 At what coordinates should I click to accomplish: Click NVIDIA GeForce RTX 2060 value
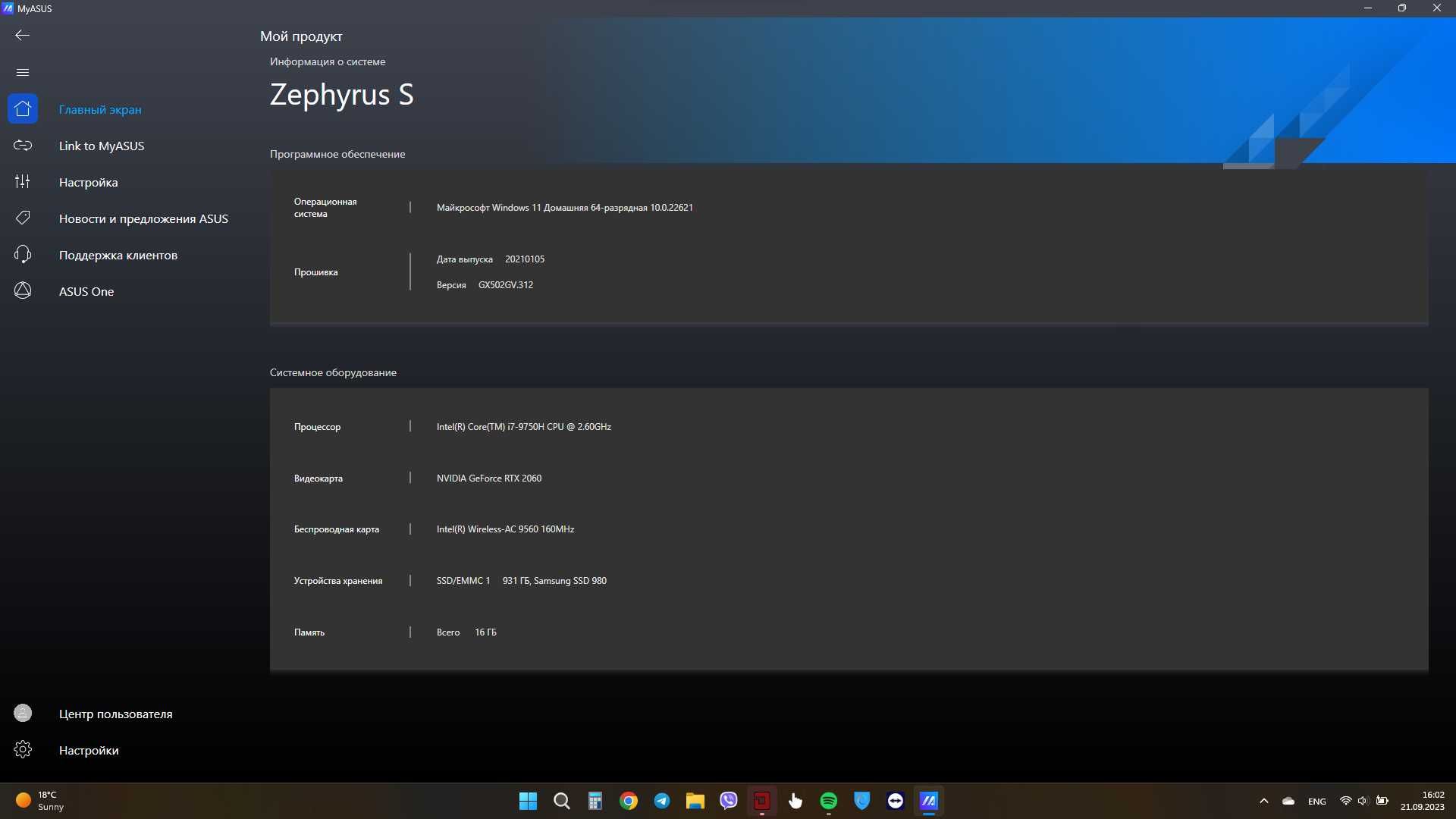[489, 478]
